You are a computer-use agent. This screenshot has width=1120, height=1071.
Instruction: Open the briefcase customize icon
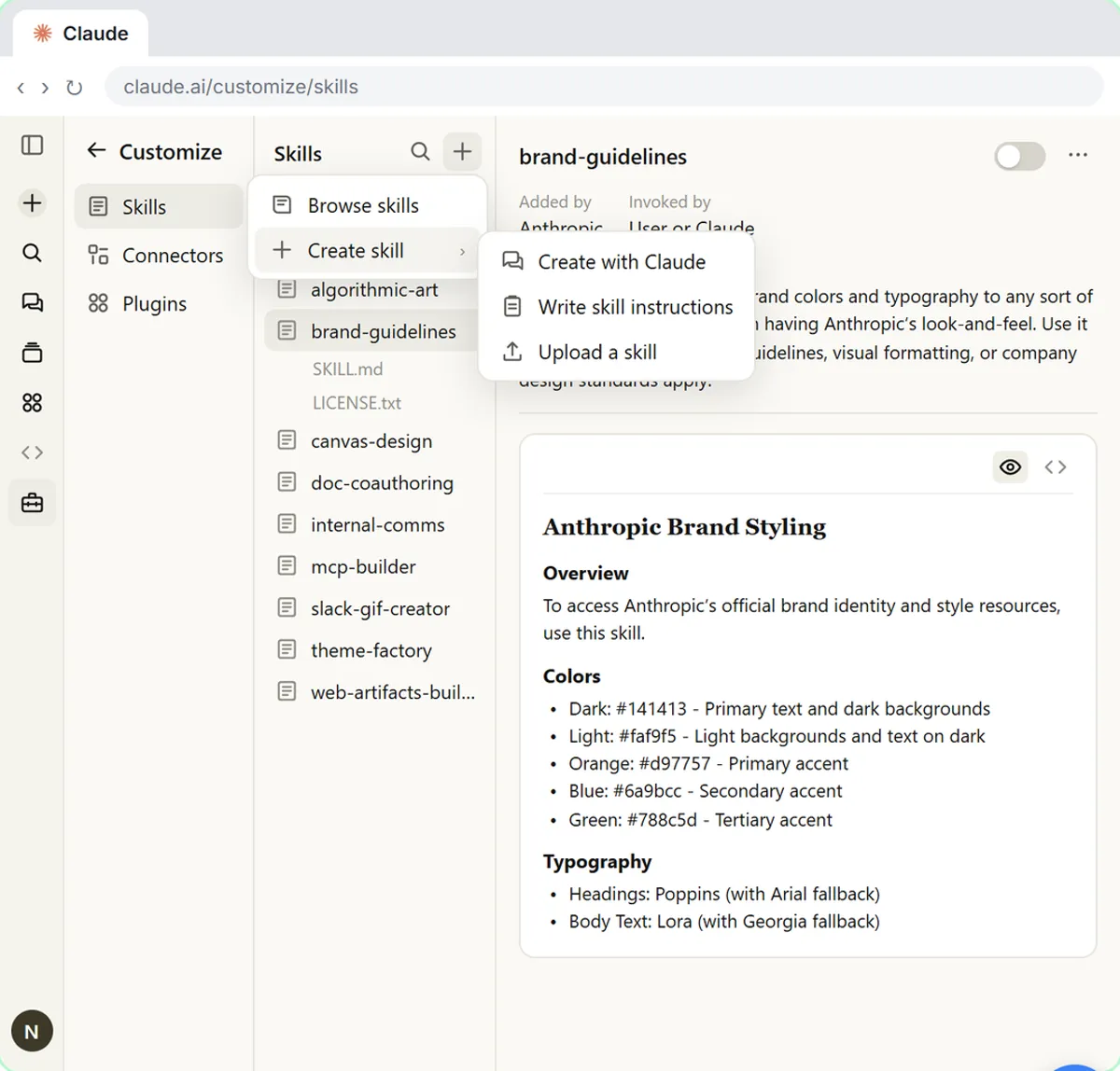[x=32, y=503]
